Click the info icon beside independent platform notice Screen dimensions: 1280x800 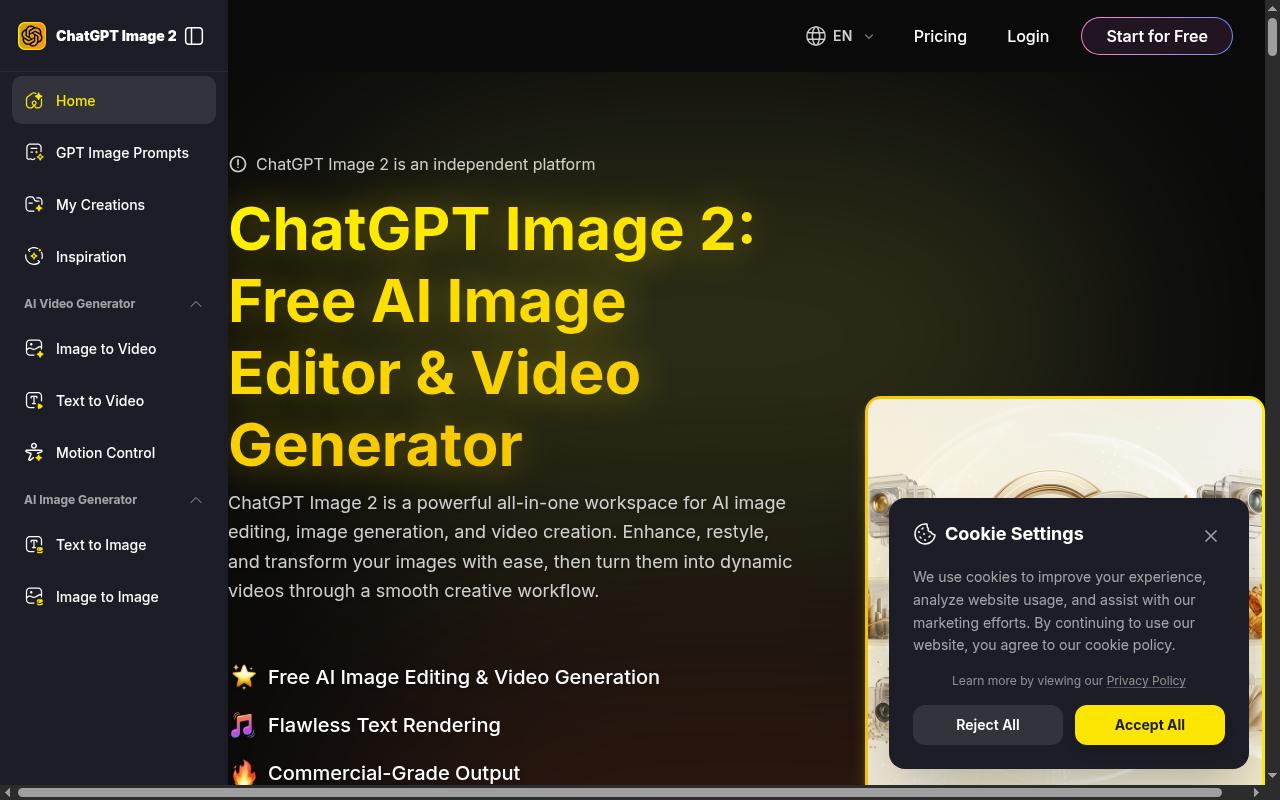coord(238,164)
